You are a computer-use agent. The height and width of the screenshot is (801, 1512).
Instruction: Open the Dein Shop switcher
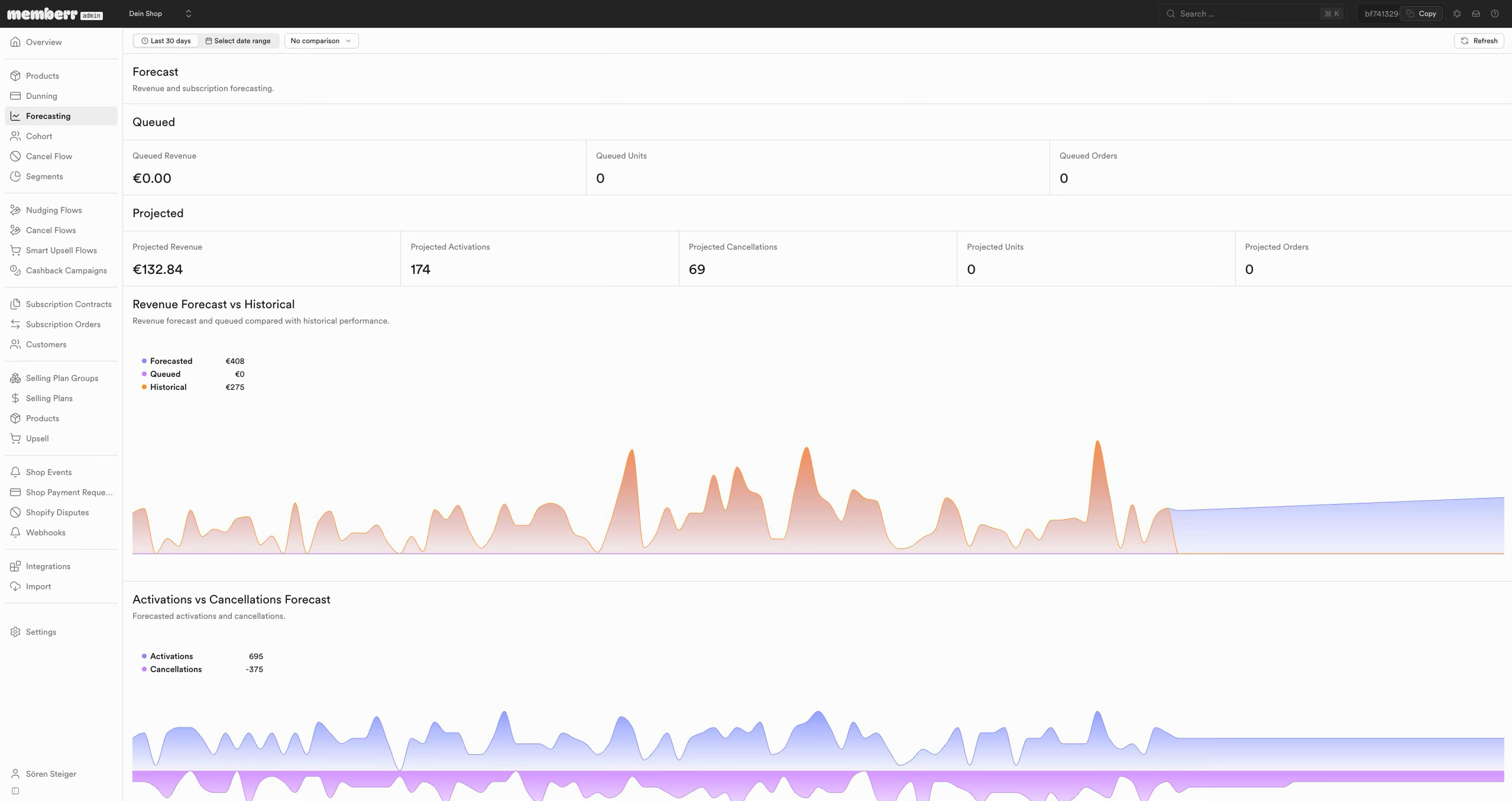[x=160, y=14]
